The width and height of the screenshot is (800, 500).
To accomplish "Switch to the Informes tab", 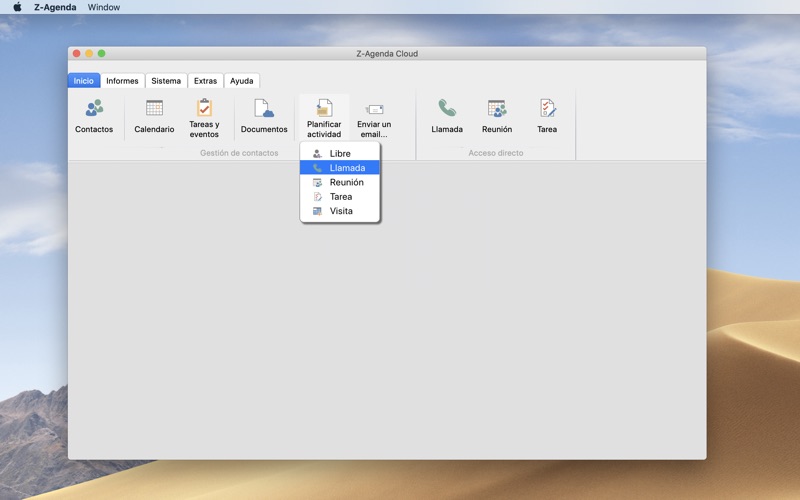I will [x=122, y=81].
